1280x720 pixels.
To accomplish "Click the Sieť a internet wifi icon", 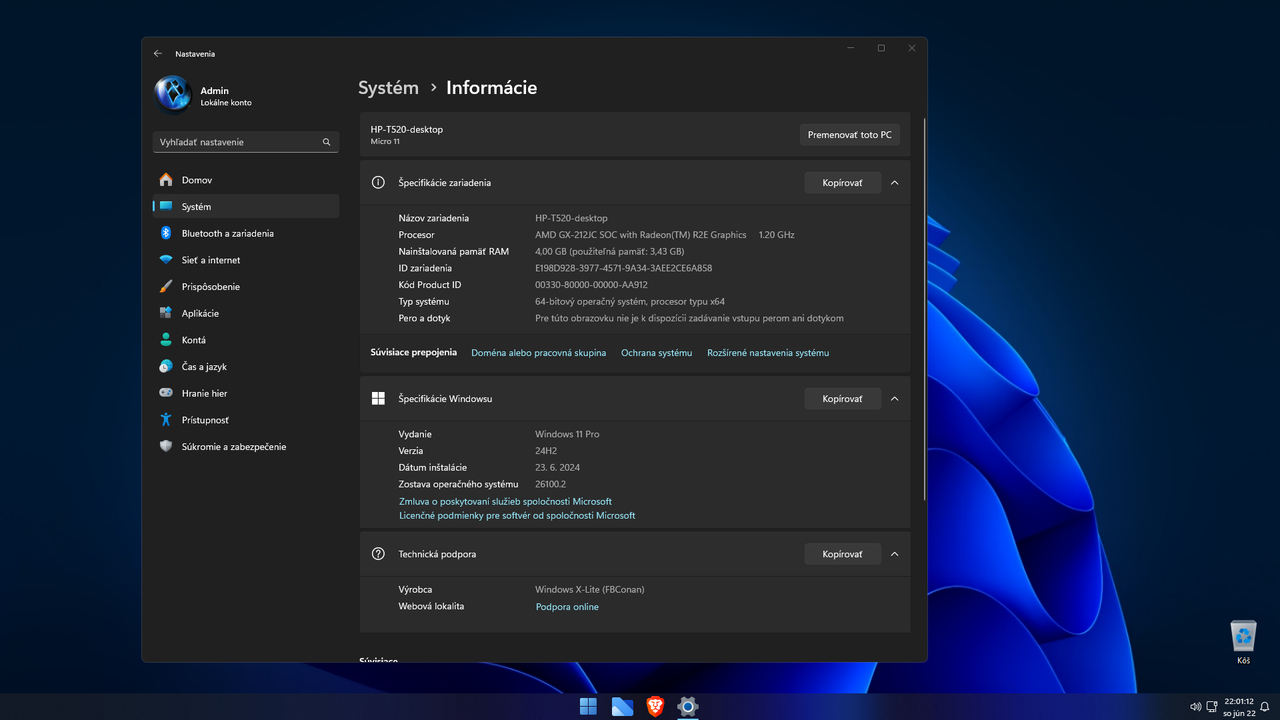I will pos(166,260).
